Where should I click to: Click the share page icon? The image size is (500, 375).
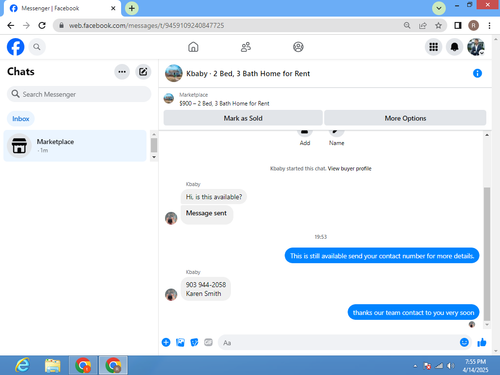[423, 25]
